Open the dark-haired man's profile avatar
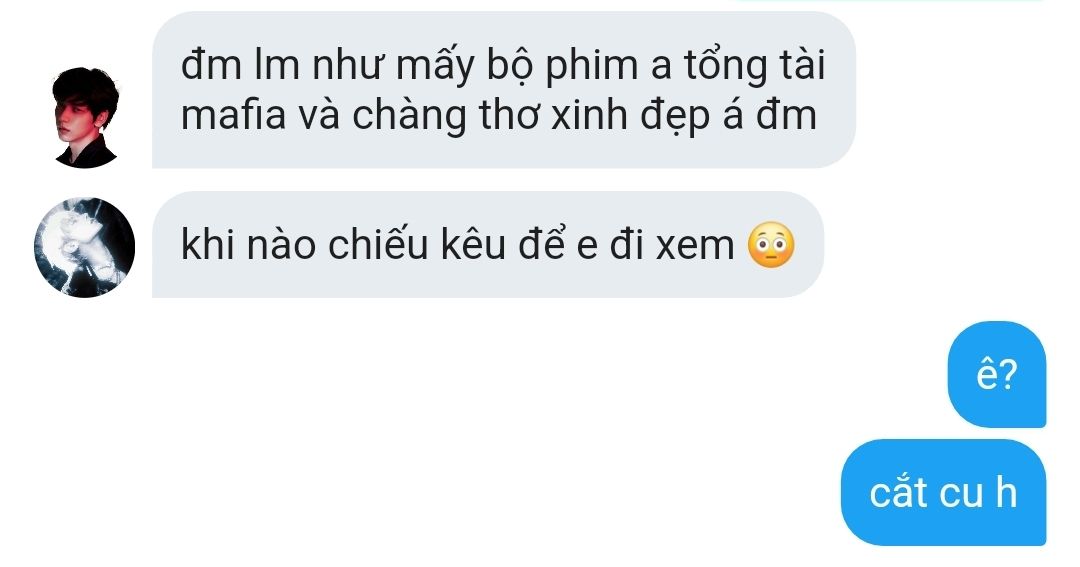The width and height of the screenshot is (1080, 567). (x=85, y=117)
